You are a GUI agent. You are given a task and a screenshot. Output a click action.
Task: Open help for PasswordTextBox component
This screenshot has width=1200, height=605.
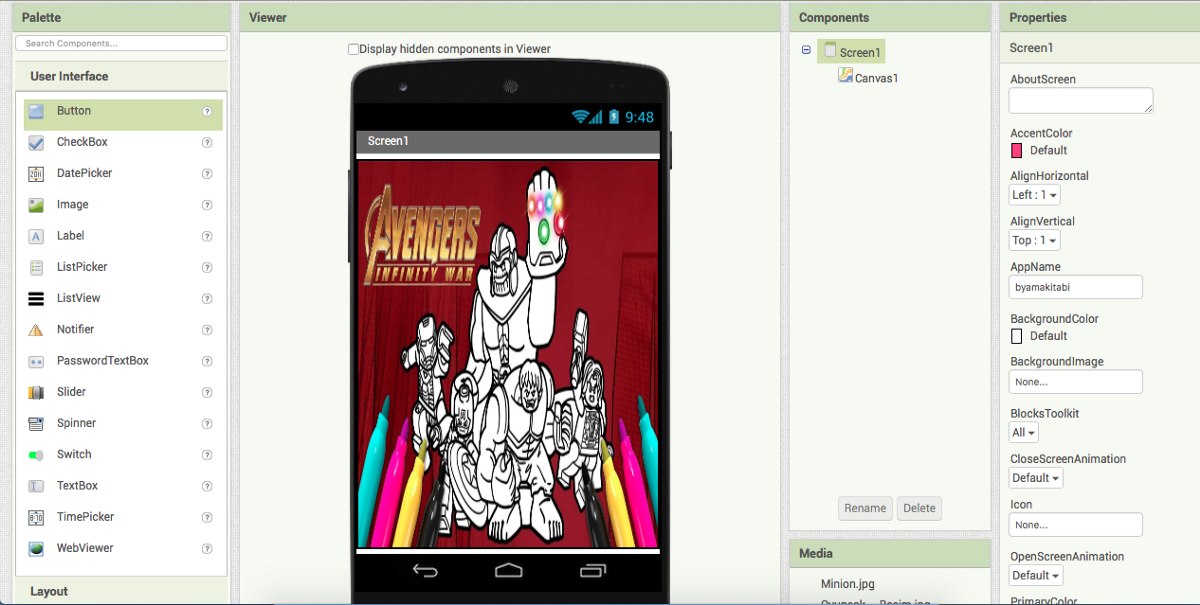coord(207,361)
